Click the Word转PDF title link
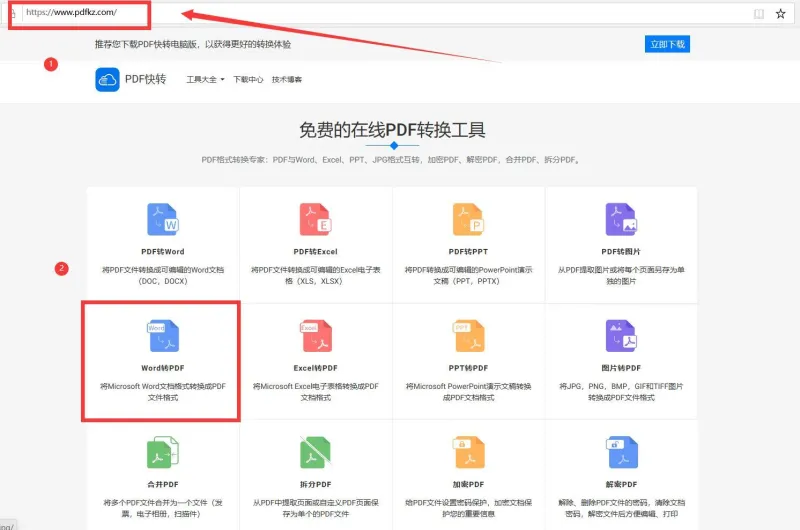This screenshot has height=530, width=800. click(163, 368)
